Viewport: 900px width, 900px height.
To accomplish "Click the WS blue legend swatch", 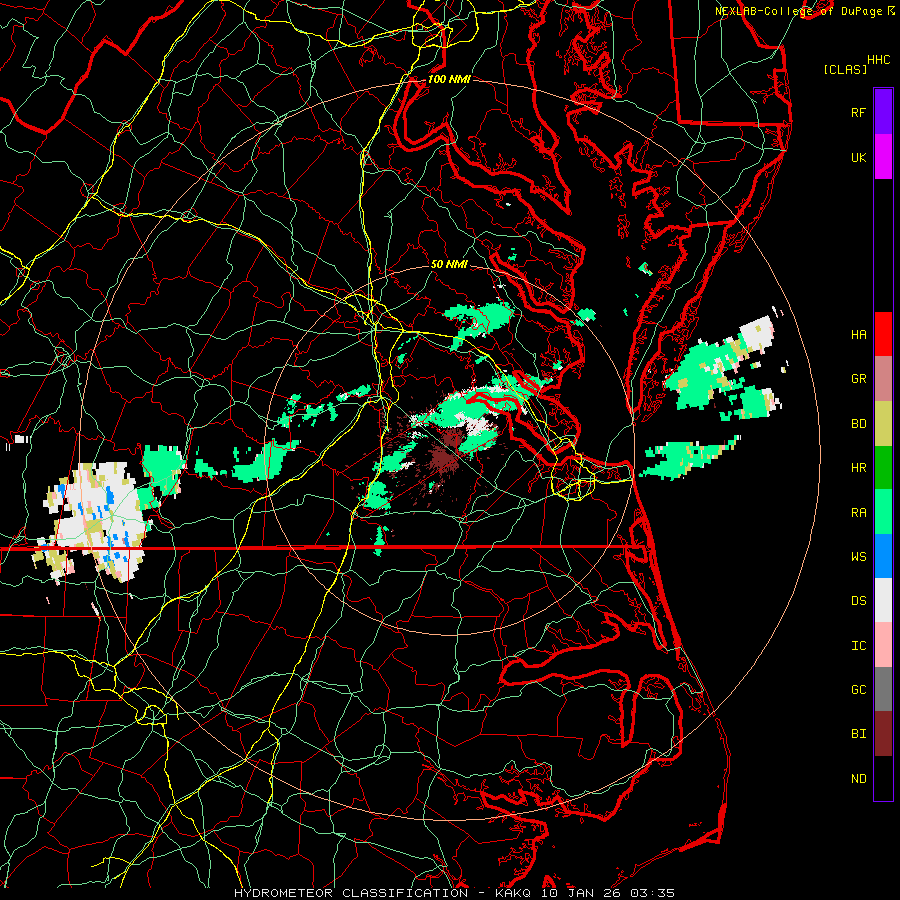I will [x=883, y=556].
